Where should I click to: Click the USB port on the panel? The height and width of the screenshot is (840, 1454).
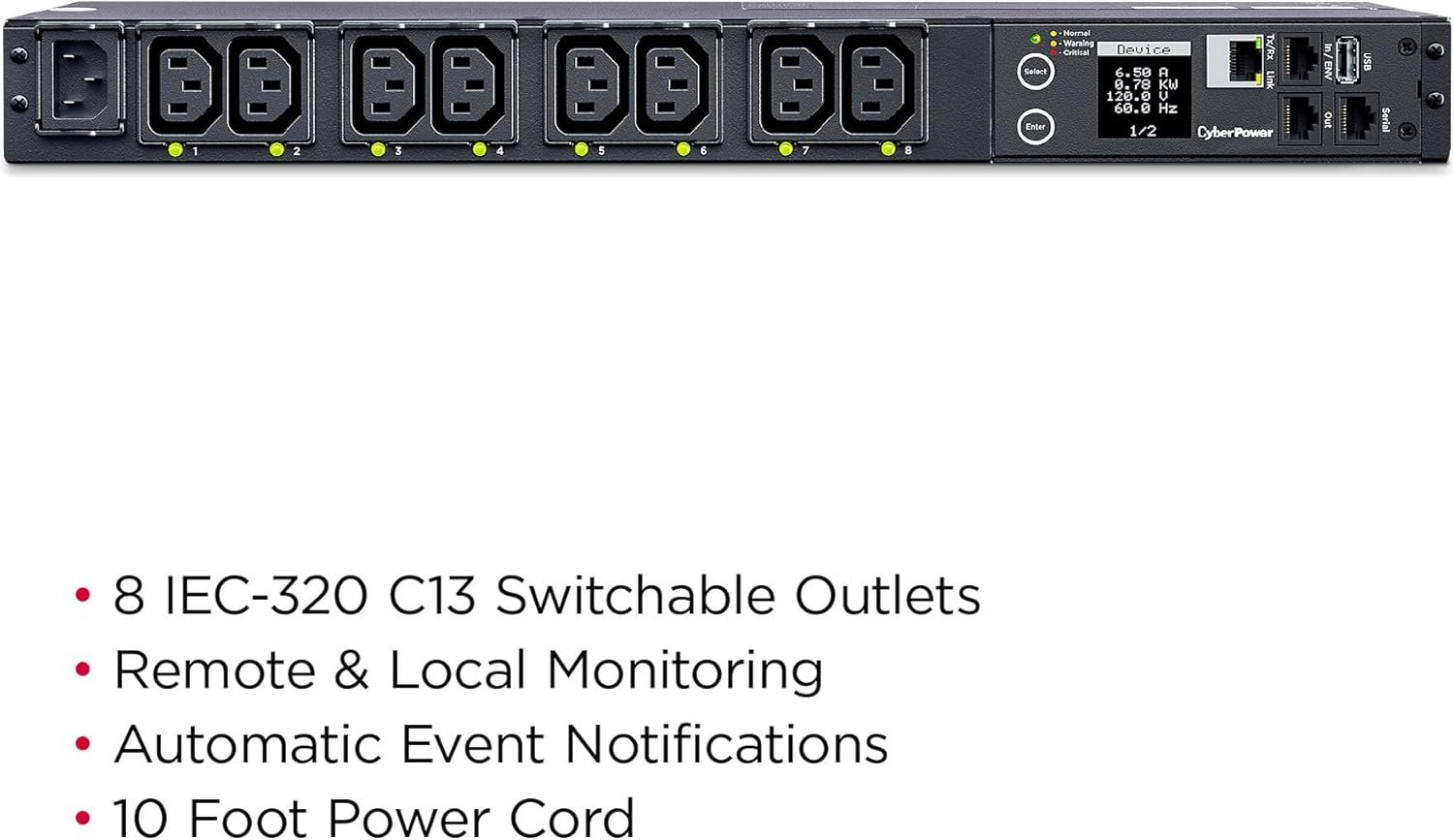tap(1346, 58)
